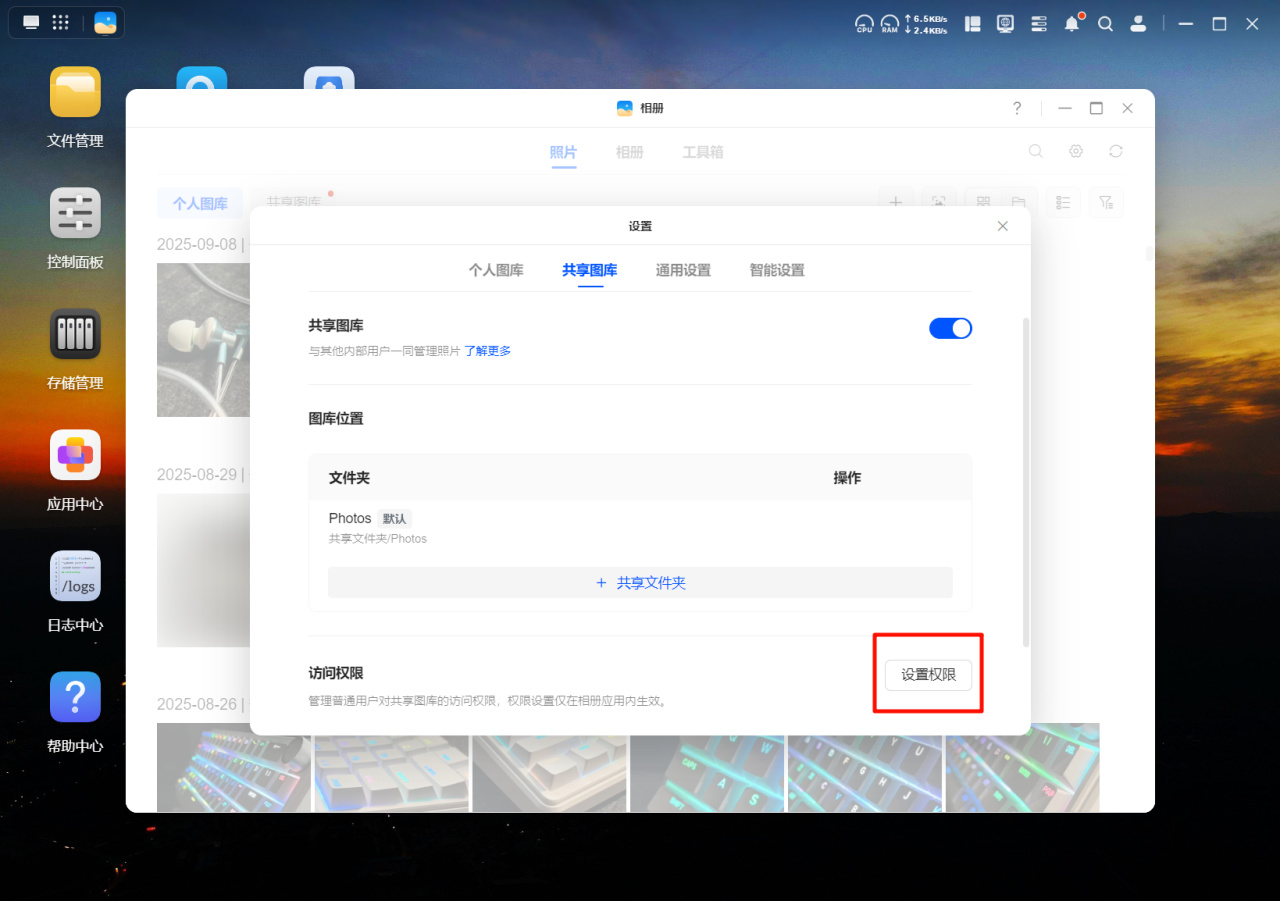Open the notifications bell
This screenshot has width=1280, height=901.
click(x=1073, y=24)
